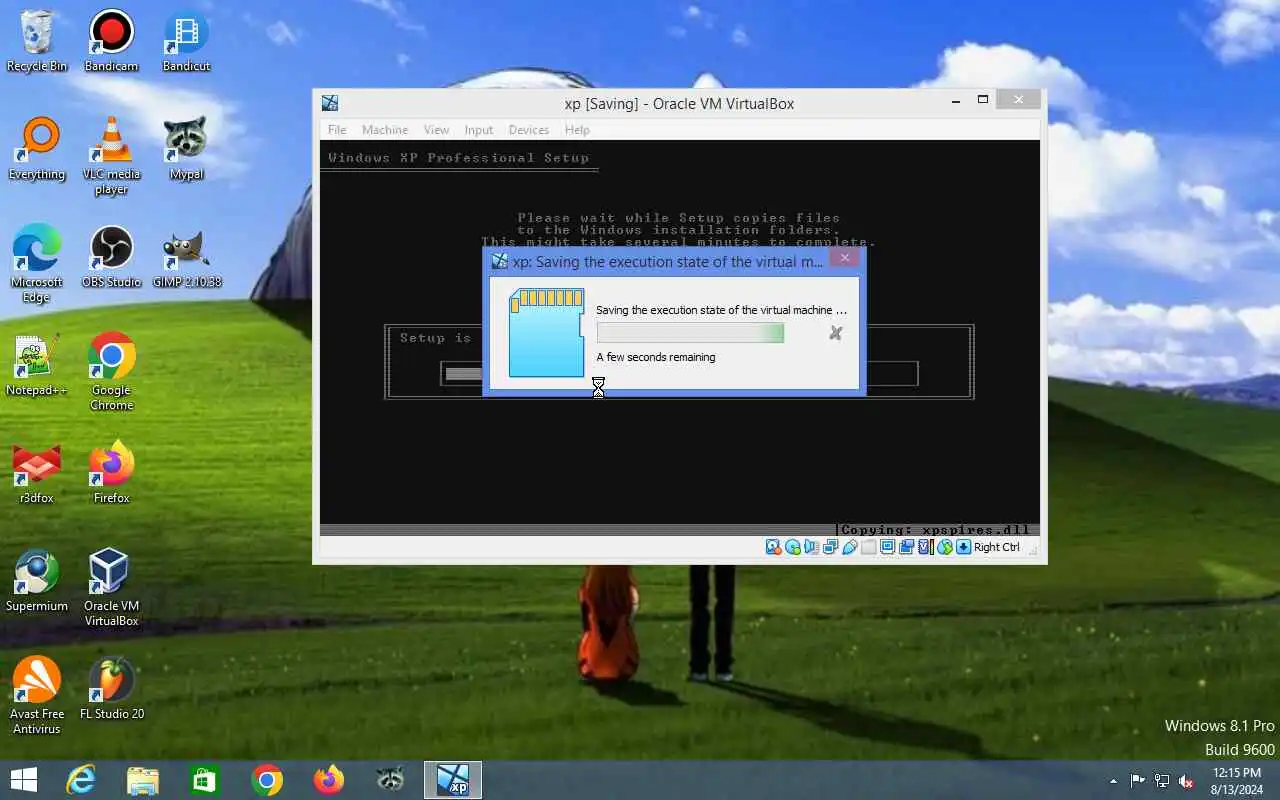This screenshot has height=800, width=1280.
Task: Select the Oracle VM VirtualBox desktop shortcut
Action: [111, 588]
